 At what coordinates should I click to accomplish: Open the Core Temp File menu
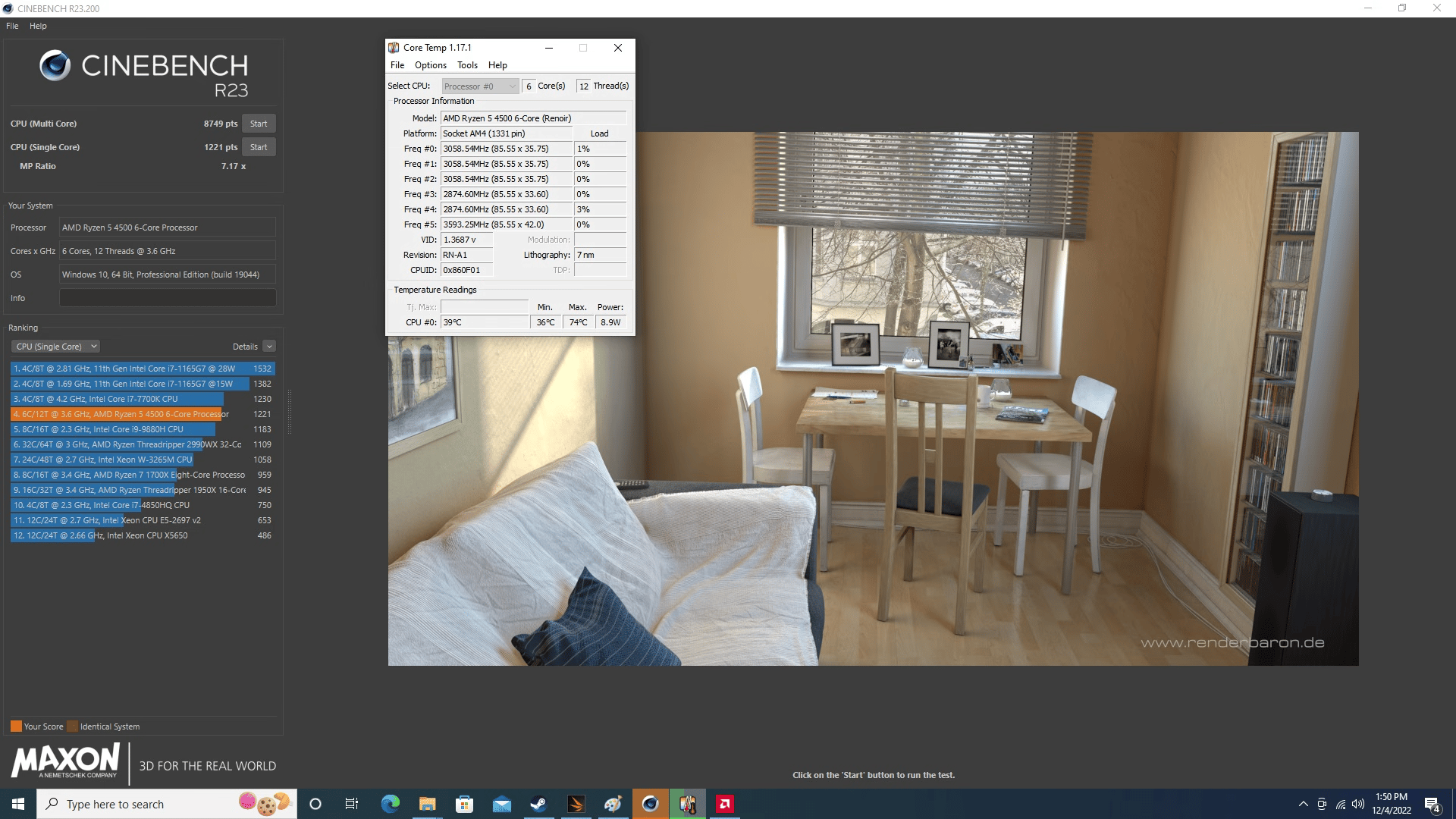pyautogui.click(x=397, y=65)
